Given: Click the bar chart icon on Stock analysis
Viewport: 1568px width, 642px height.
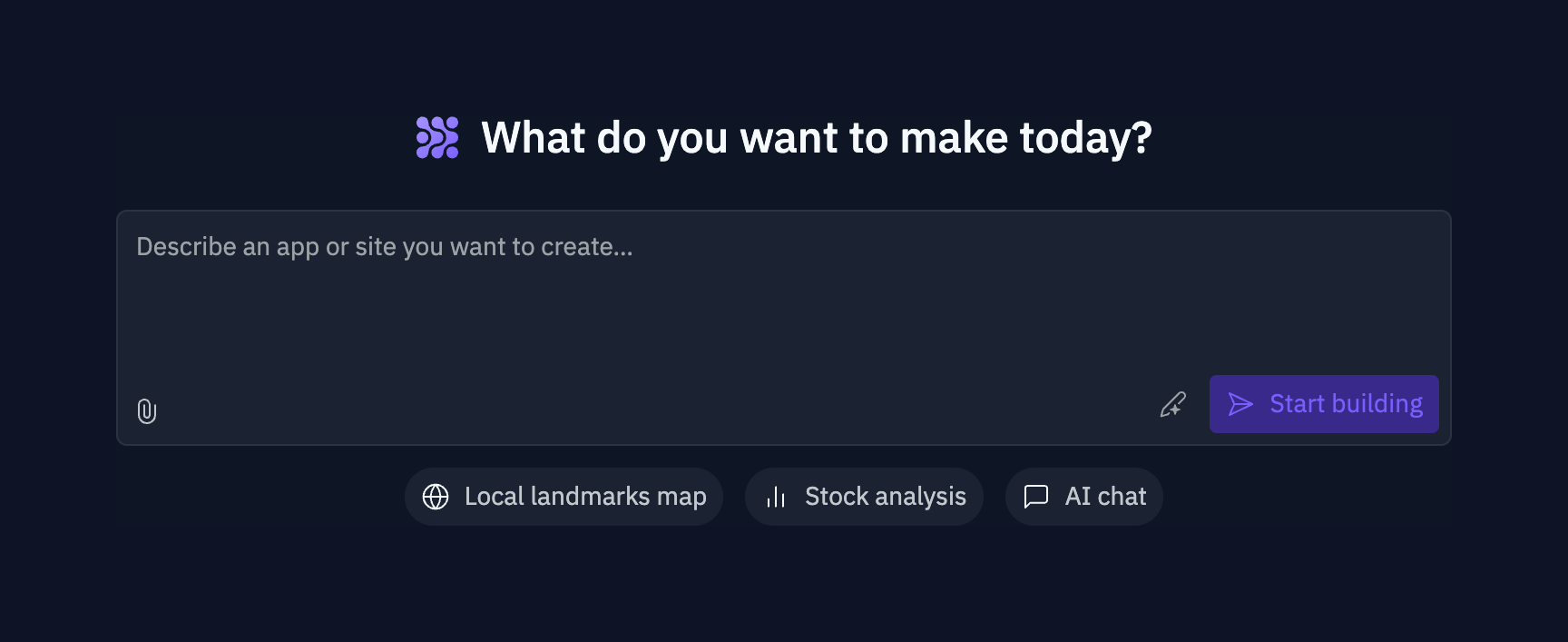Looking at the screenshot, I should point(776,497).
